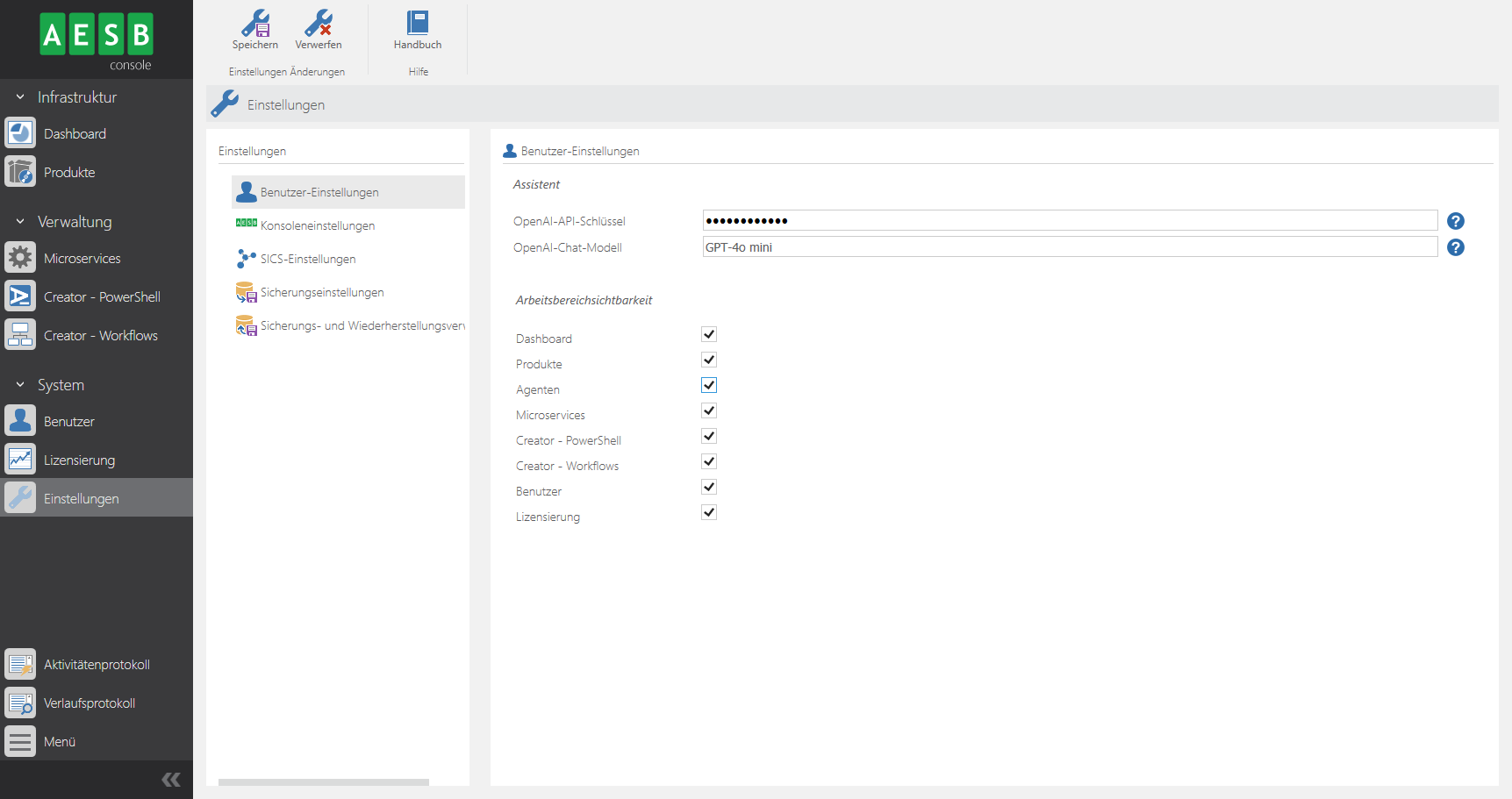Open Lizenzierung from the sidebar
1512x799 pixels.
[79, 460]
